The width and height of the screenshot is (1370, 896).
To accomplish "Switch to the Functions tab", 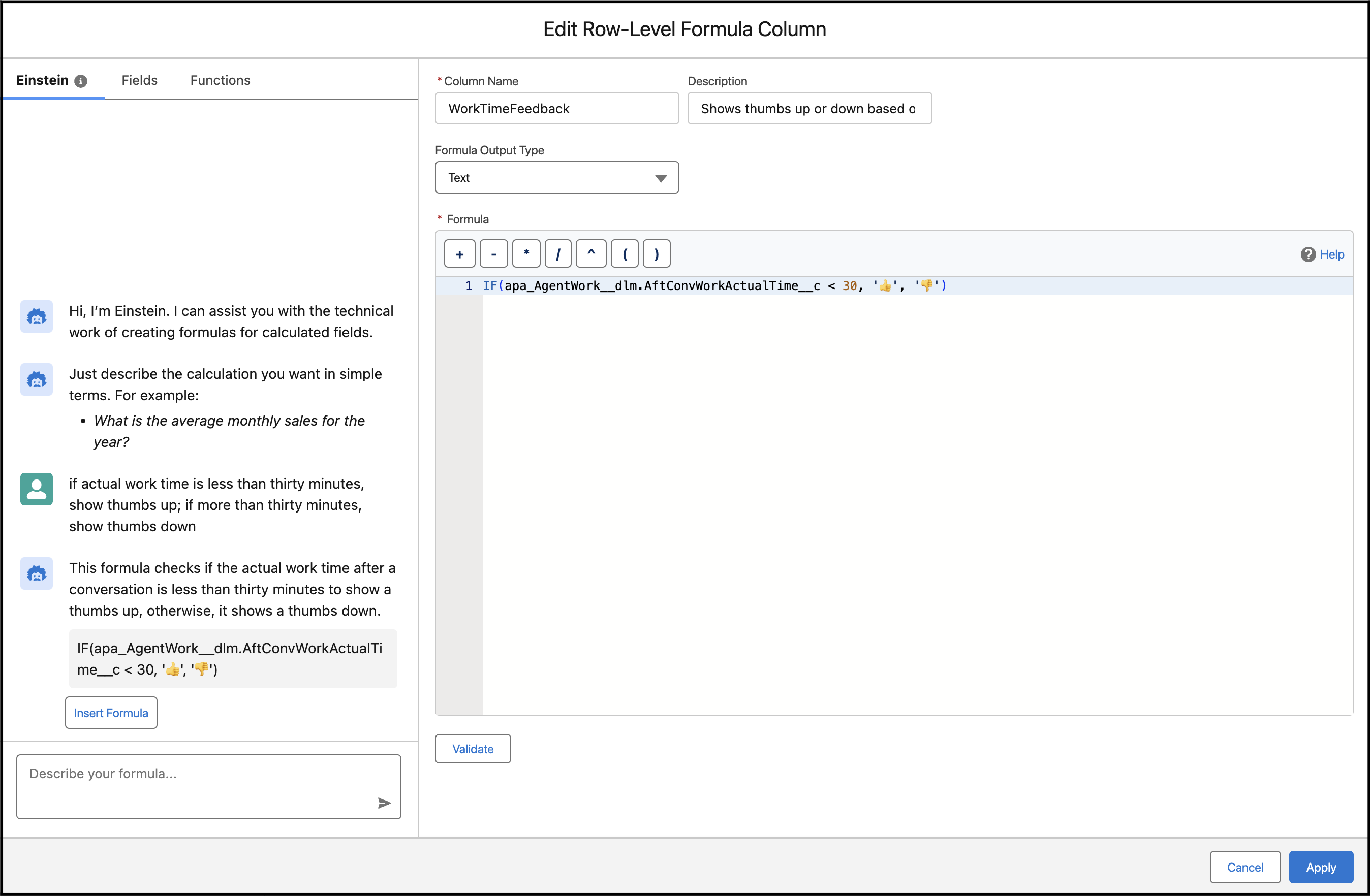I will [220, 80].
